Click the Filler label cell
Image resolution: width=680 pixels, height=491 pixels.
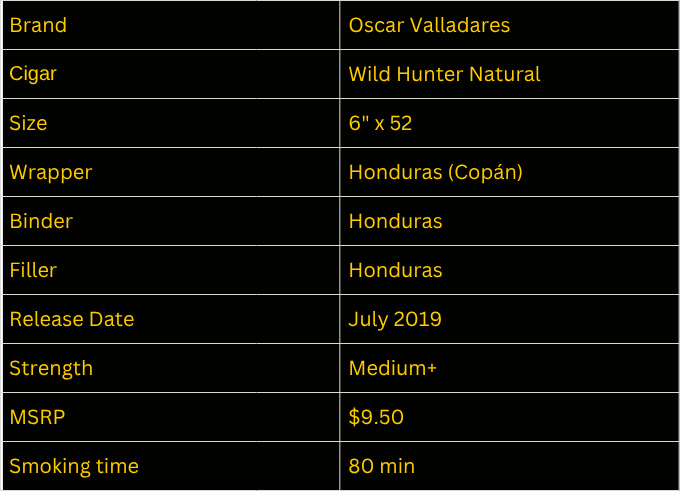171,270
